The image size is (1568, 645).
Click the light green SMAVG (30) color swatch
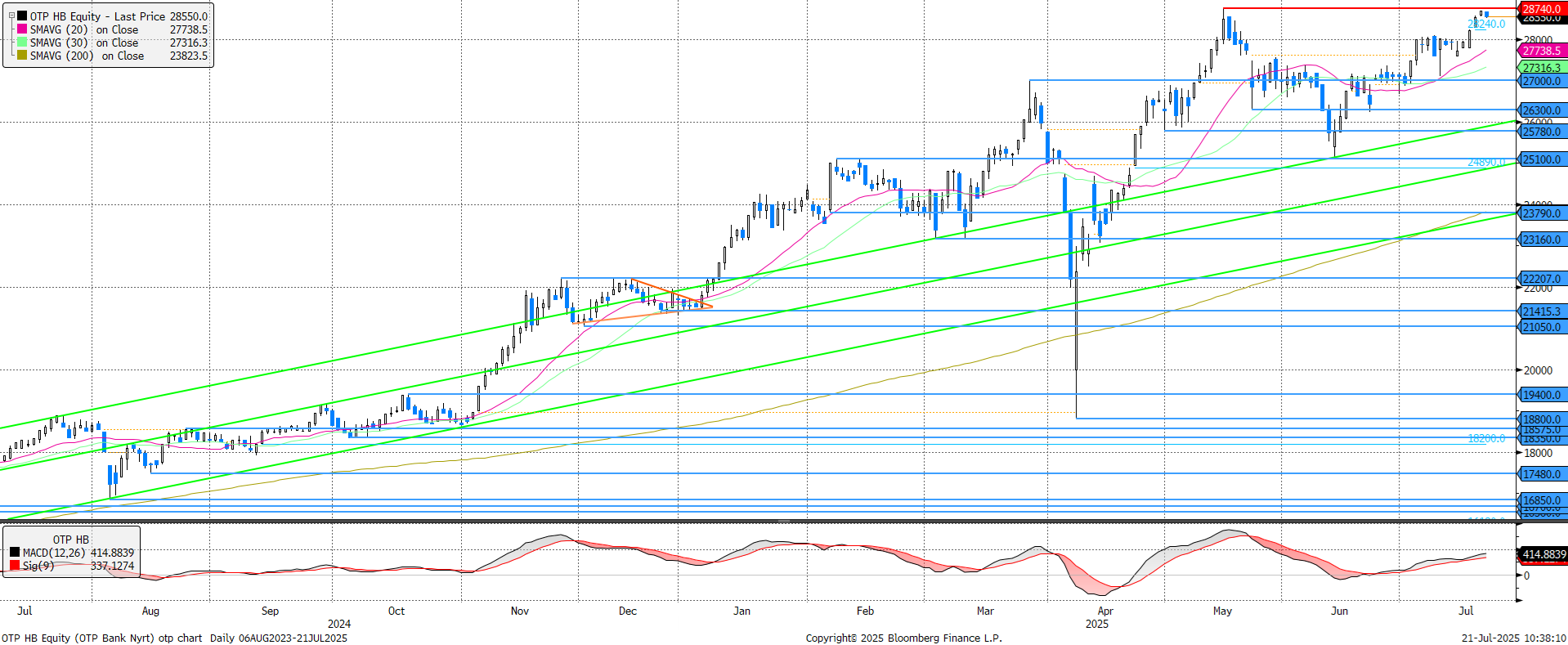[22, 42]
